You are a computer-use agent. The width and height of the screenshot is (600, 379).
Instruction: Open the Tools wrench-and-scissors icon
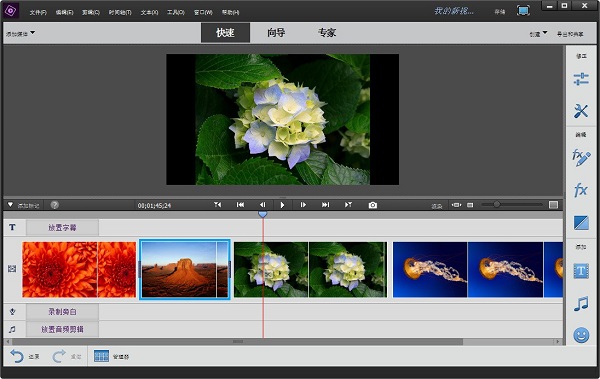pos(581,111)
